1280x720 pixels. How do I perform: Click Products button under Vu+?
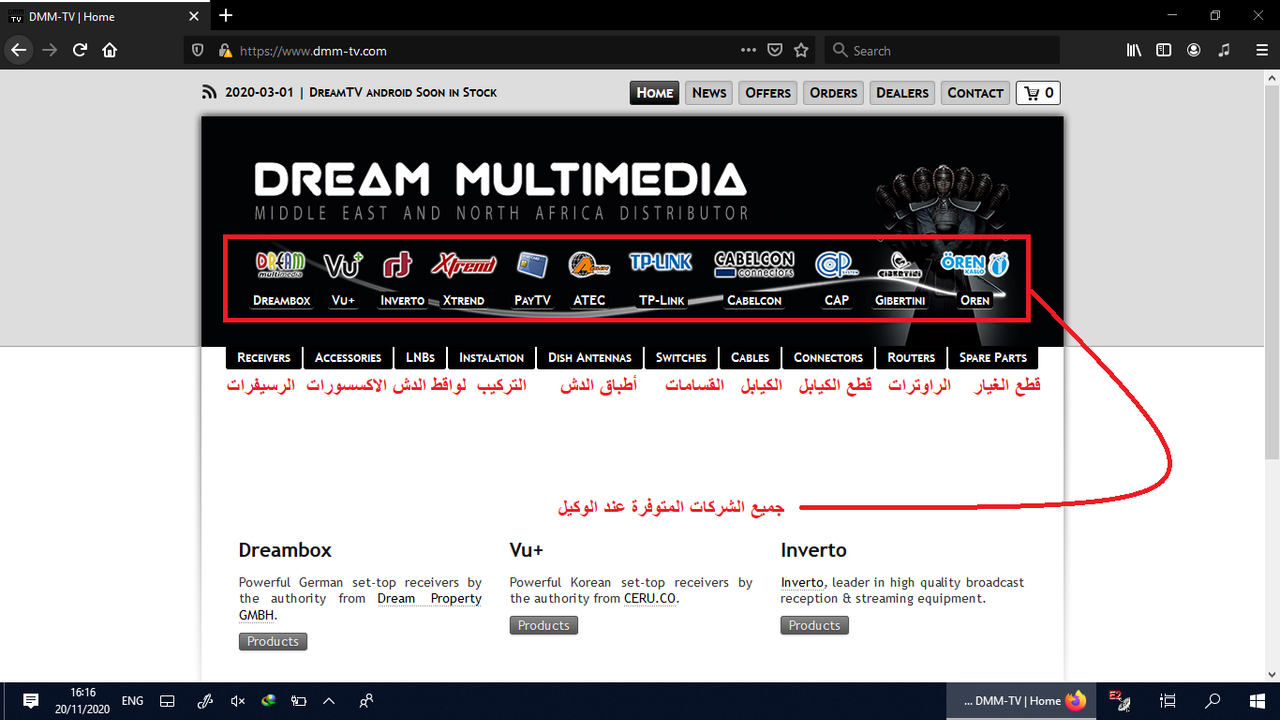(x=544, y=626)
